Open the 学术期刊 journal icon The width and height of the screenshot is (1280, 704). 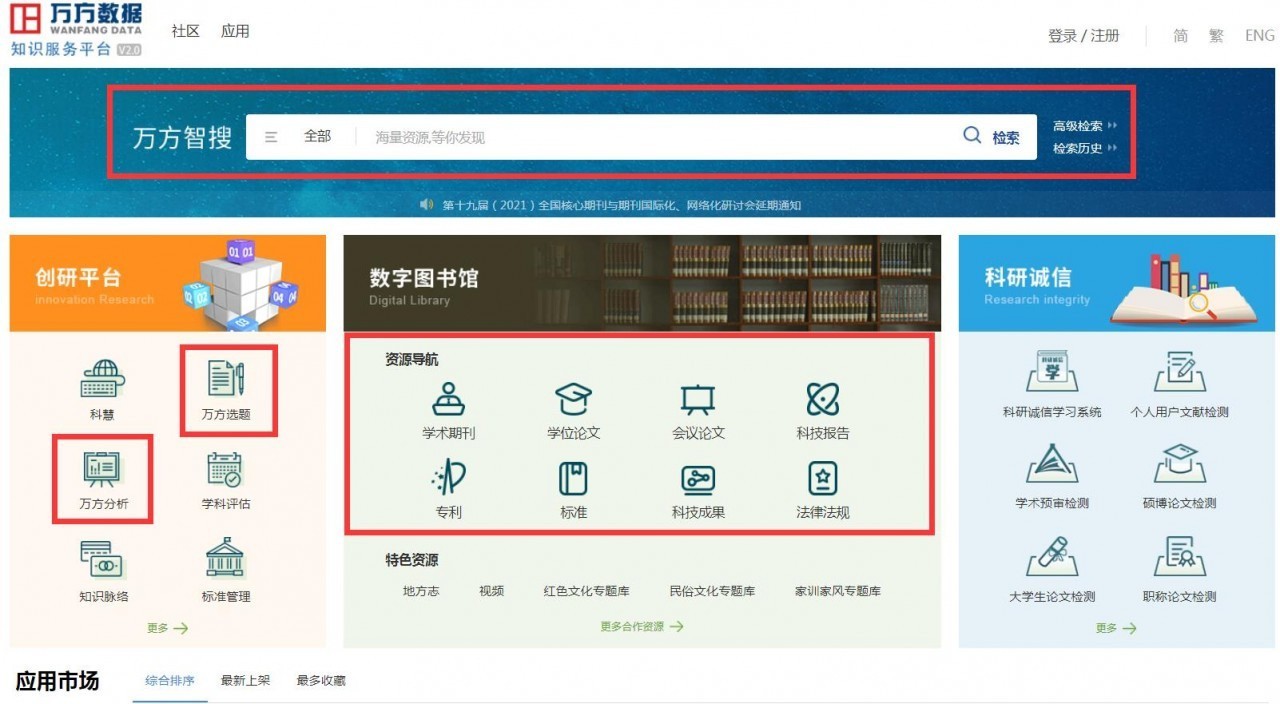[x=448, y=400]
